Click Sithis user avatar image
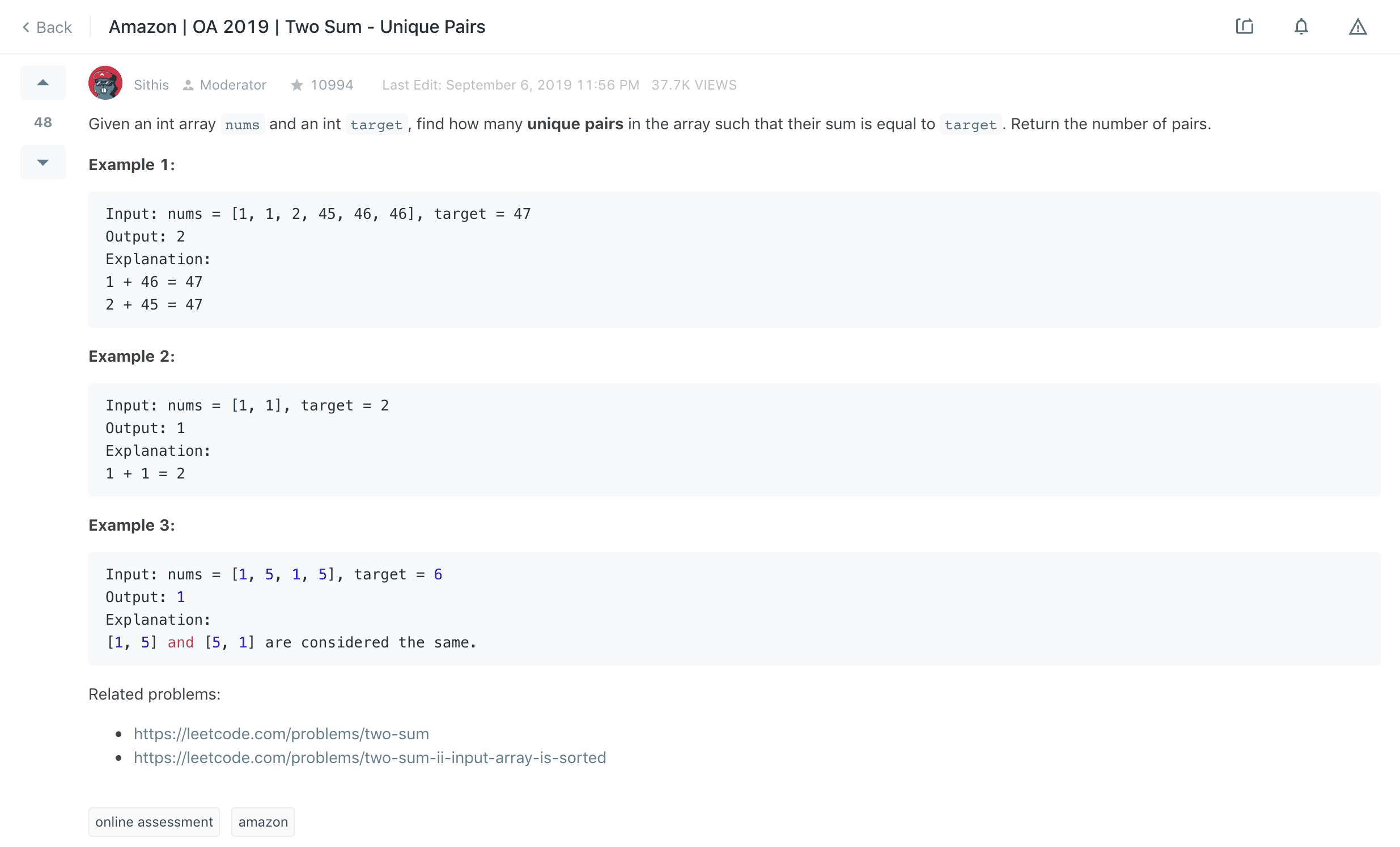Viewport: 1400px width, 847px height. 105,83
